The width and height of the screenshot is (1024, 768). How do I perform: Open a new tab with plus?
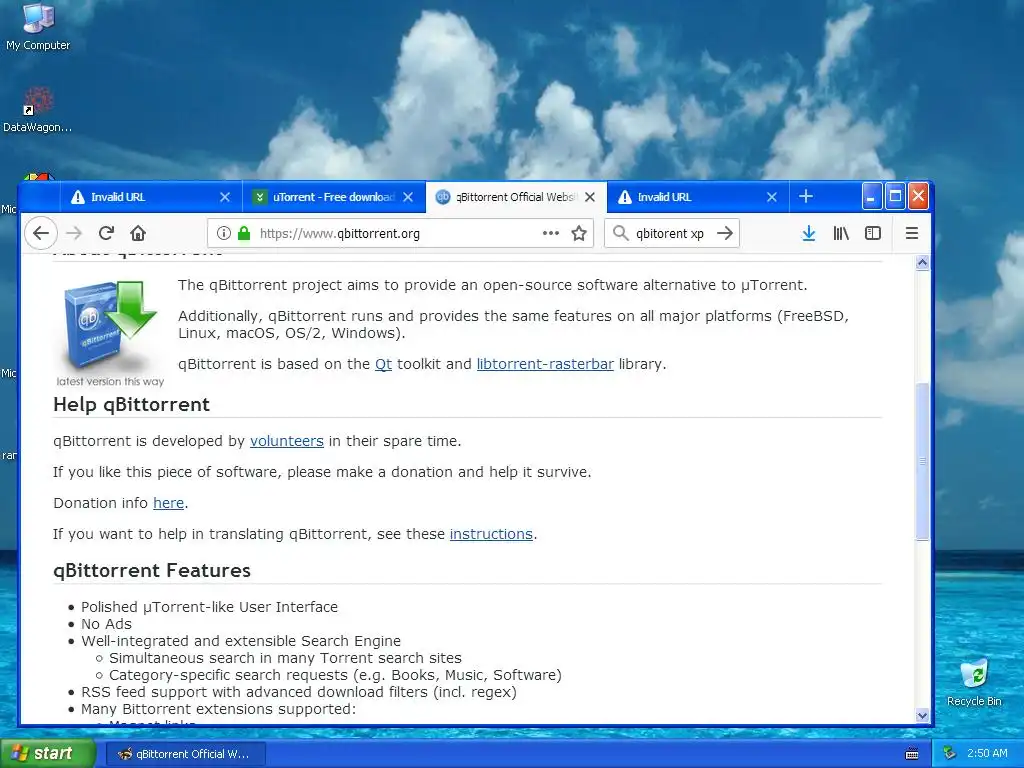806,197
